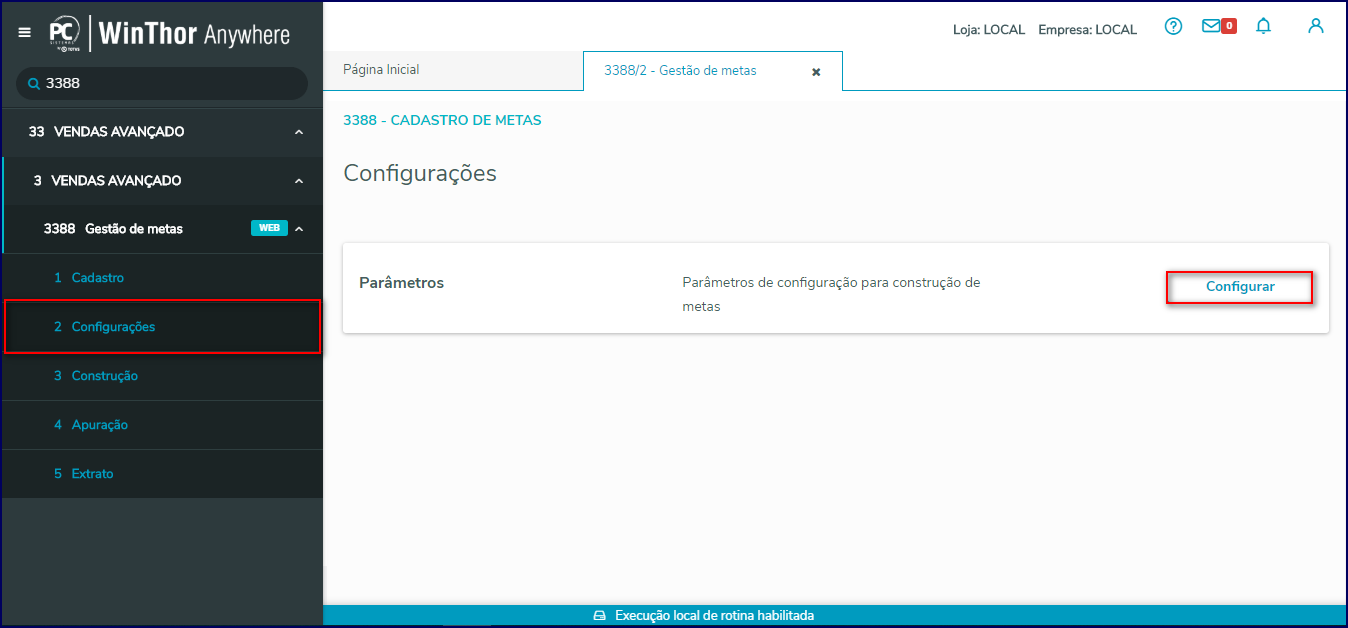The width and height of the screenshot is (1348, 628).
Task: Open the help question mark icon
Action: coord(1174,27)
